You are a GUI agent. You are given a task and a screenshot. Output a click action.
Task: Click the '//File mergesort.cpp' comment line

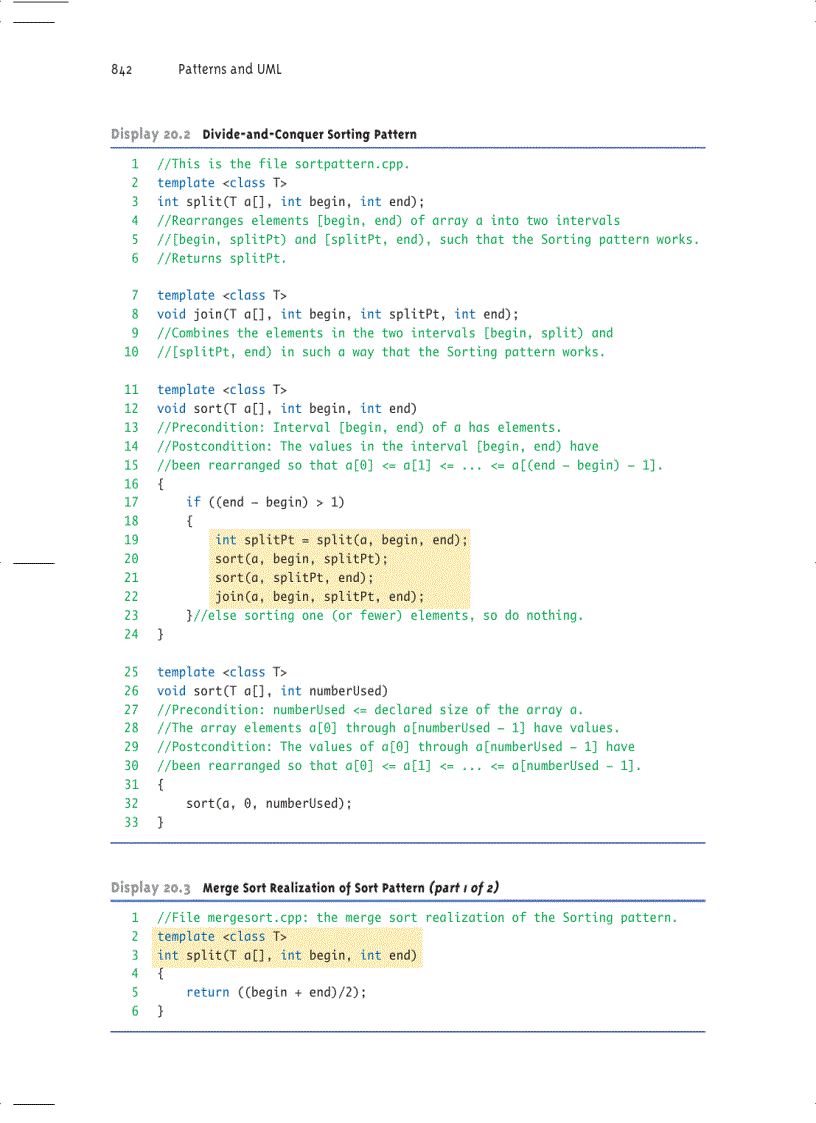(417, 917)
